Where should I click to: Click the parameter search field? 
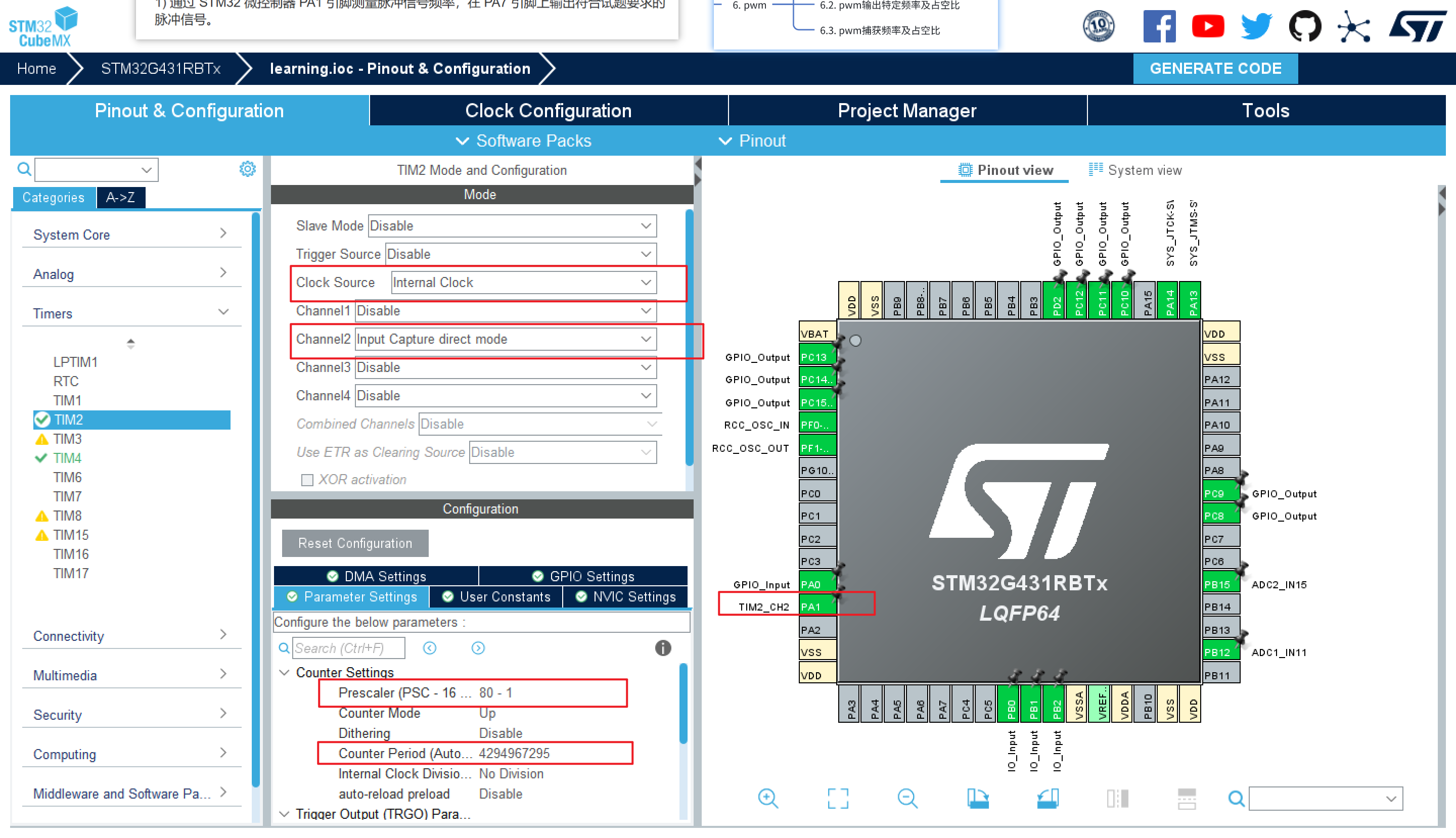pos(348,648)
